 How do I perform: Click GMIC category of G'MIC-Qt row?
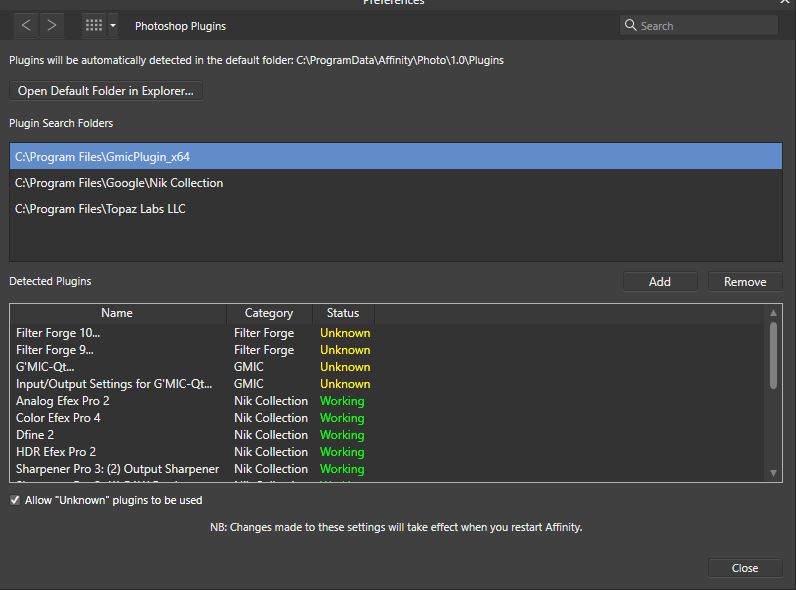click(x=249, y=367)
